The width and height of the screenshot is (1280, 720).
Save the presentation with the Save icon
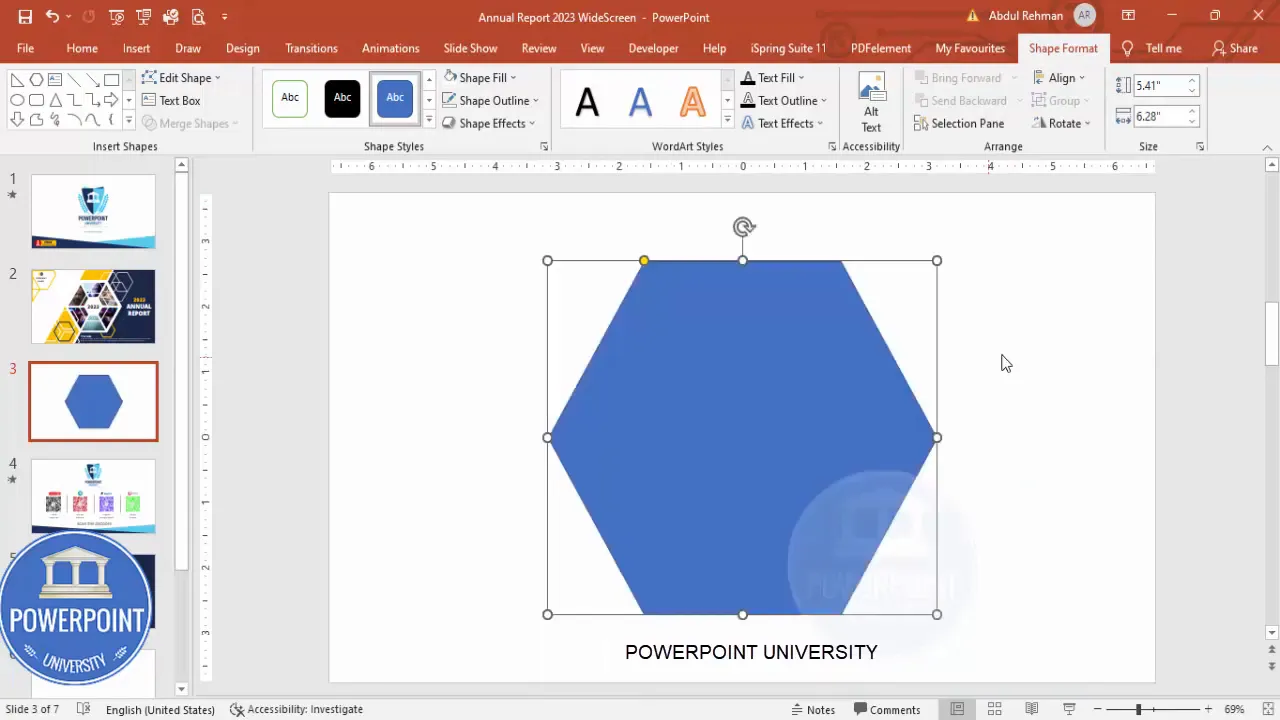tap(25, 17)
